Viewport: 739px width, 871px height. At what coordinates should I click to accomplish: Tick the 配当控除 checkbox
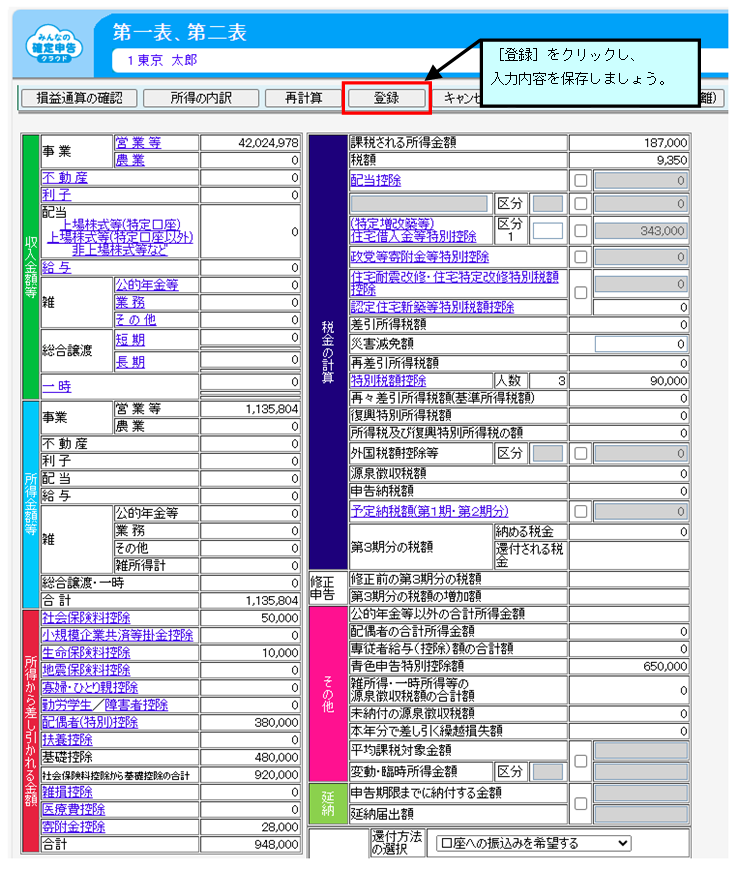click(x=581, y=181)
